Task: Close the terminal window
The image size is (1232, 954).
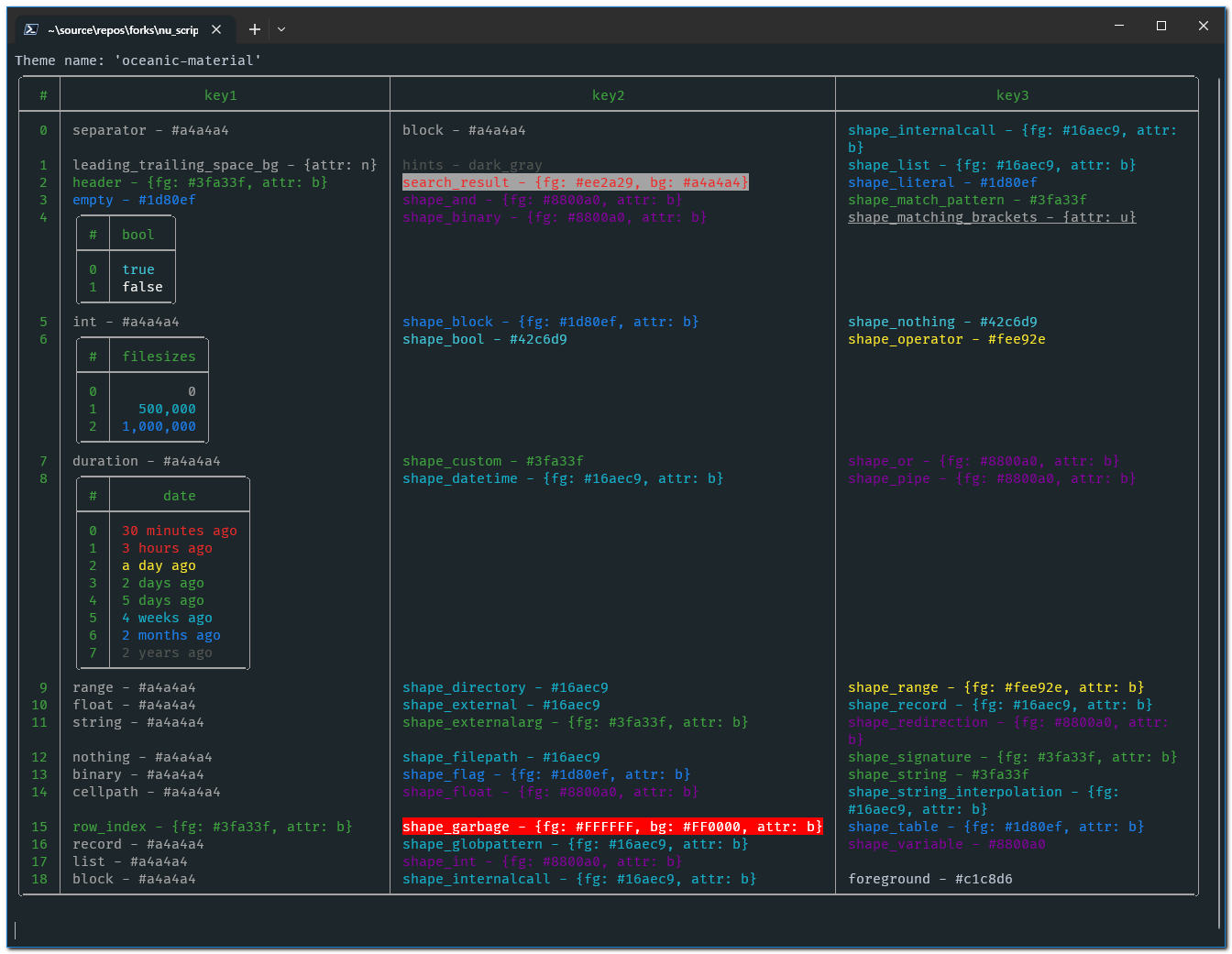Action: pos(1204,26)
